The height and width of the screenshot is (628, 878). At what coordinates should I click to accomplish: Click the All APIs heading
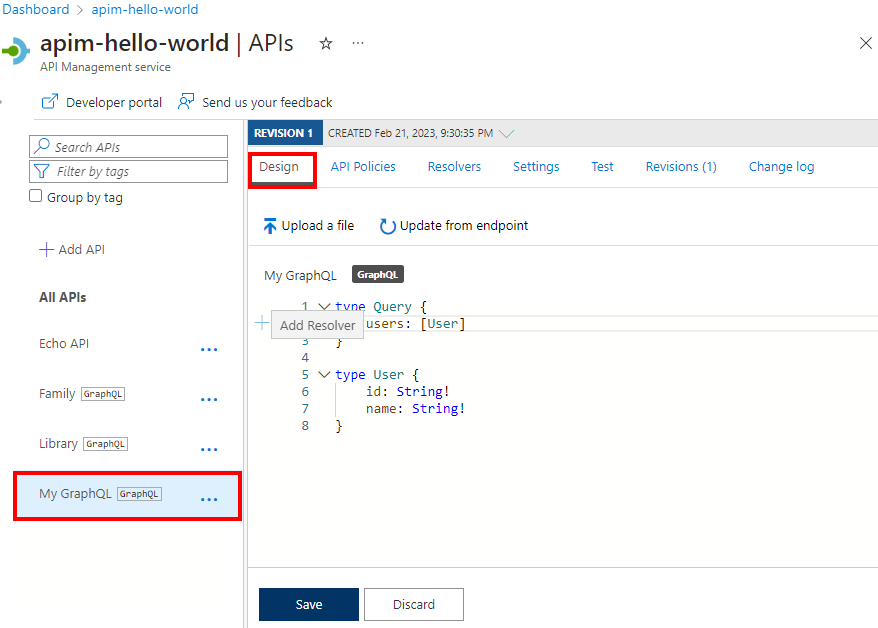pyautogui.click(x=63, y=297)
